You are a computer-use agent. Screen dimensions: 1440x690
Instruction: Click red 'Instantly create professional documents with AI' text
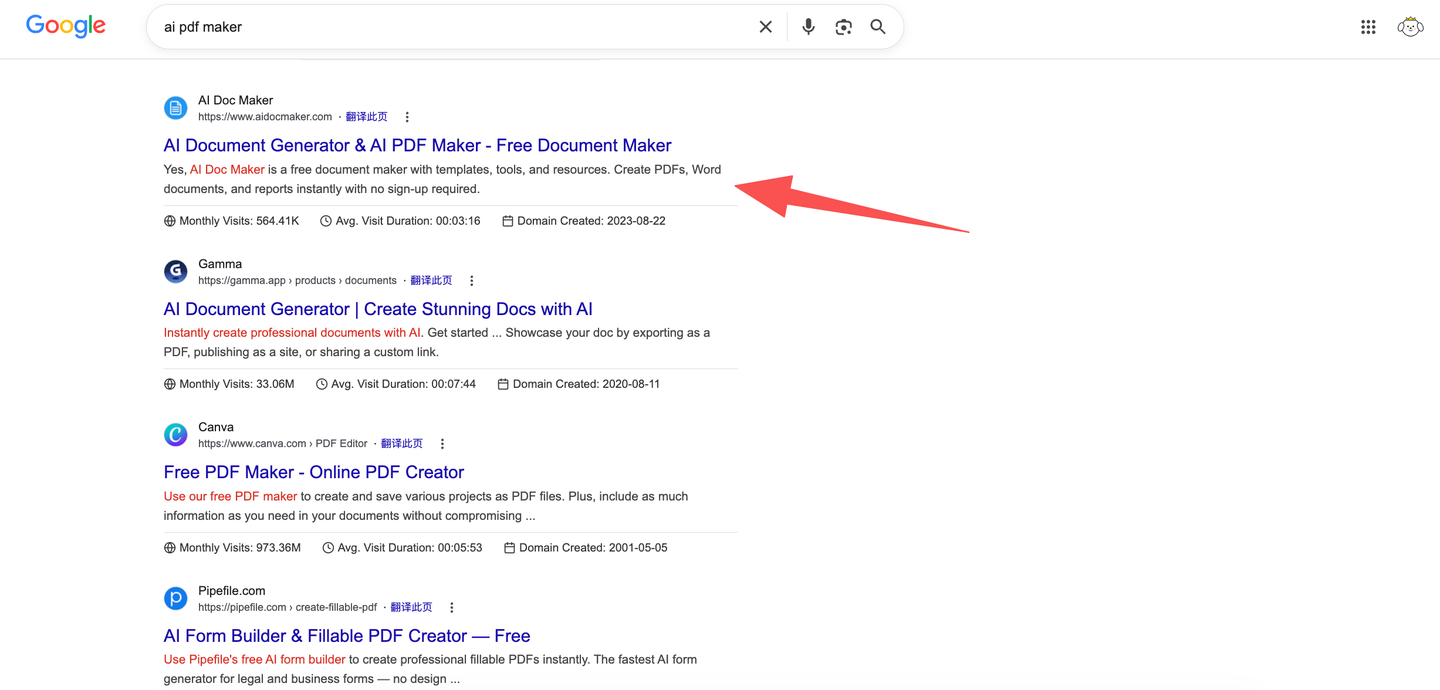(x=293, y=333)
